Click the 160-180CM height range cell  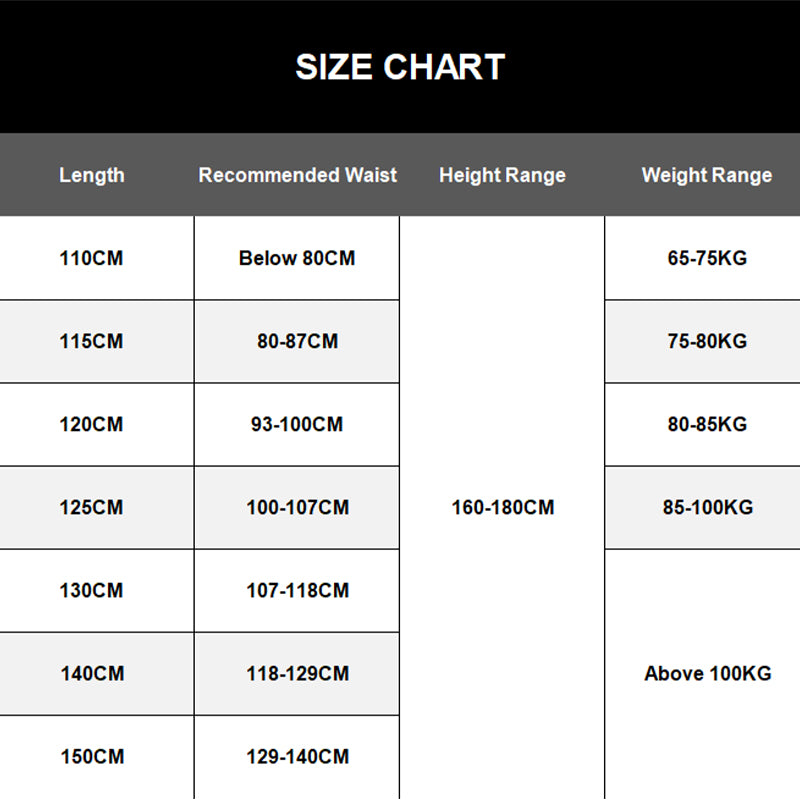pos(502,507)
